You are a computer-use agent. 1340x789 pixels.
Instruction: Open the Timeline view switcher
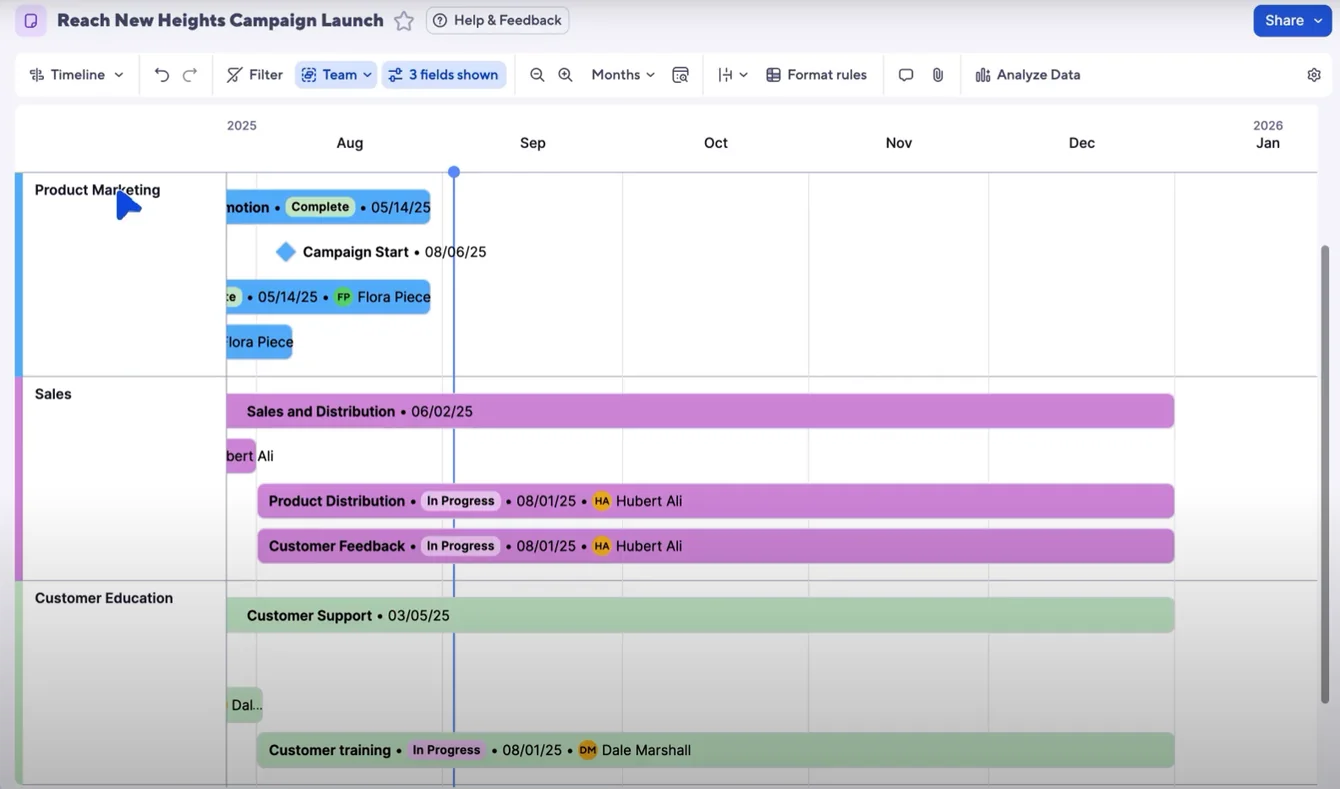click(x=77, y=75)
